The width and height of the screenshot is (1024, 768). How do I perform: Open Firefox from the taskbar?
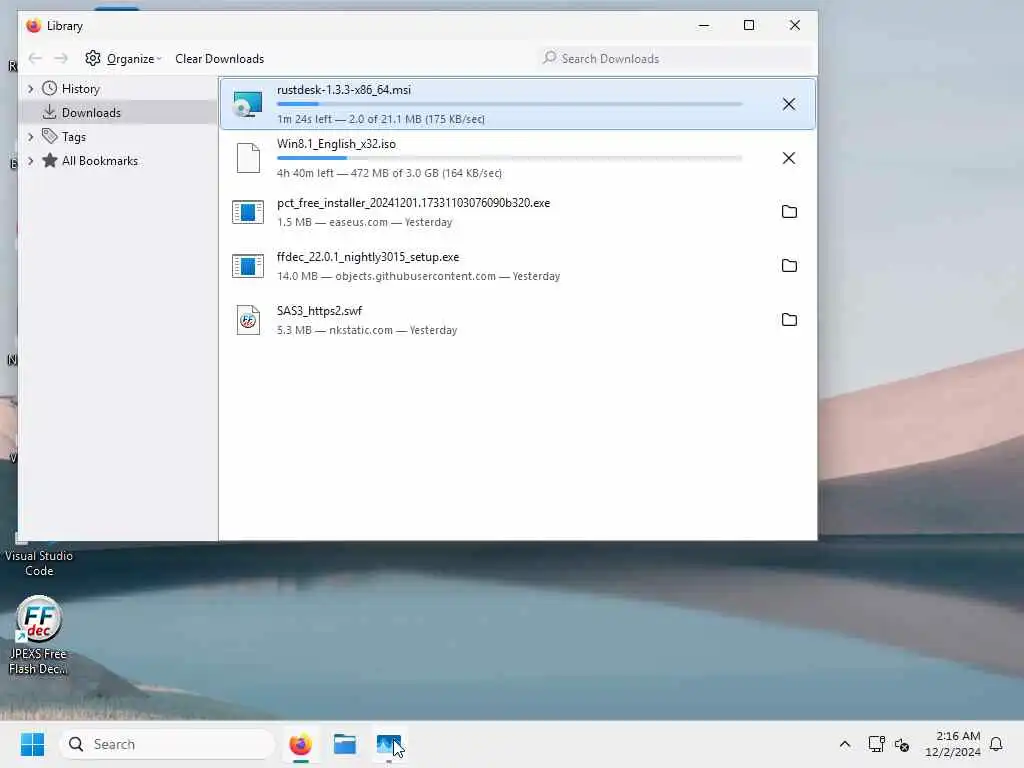300,744
